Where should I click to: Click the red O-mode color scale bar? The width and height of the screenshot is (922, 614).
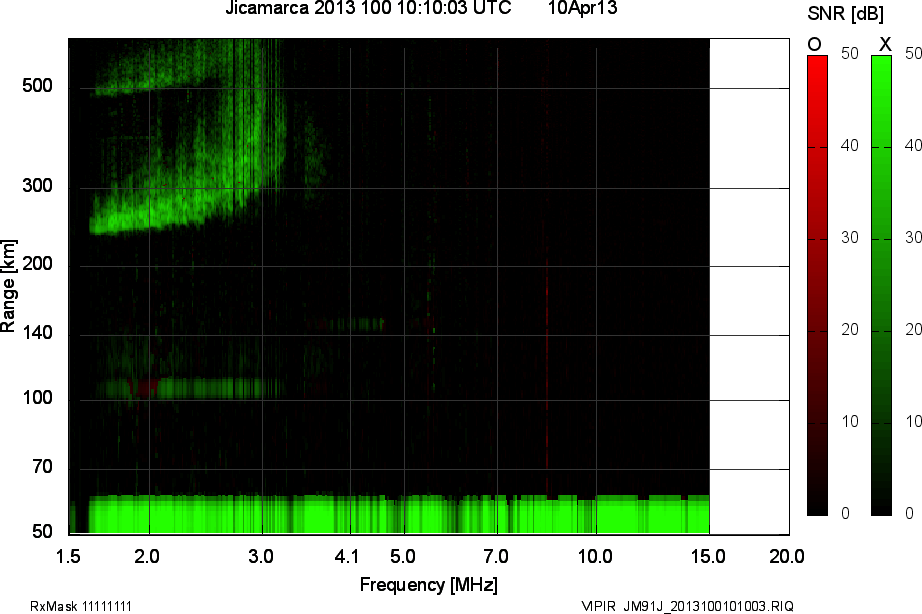coord(817,285)
